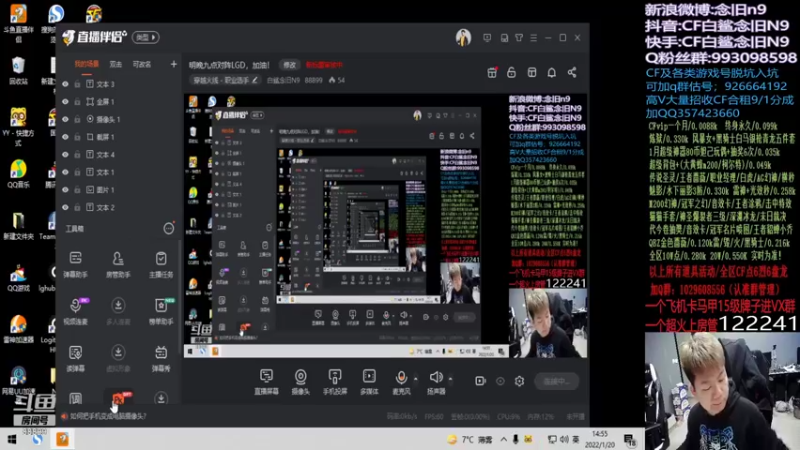
Task: Hide the 摄像头 1 source
Action: click(65, 119)
